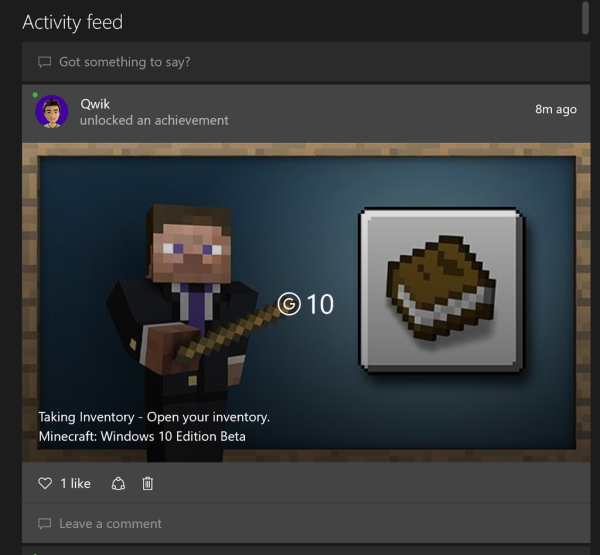Click 'Taking Inventory - Open your inventory.' text
Screen dimensions: 600x555
[x=154, y=417]
